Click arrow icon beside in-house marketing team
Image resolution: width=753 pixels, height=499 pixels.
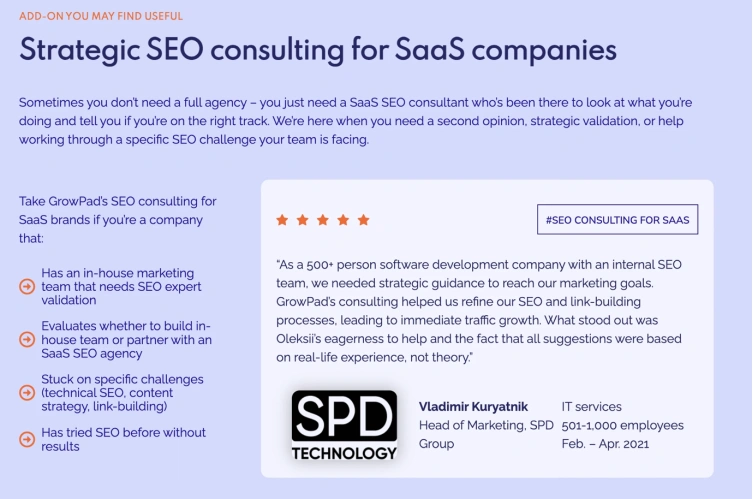coord(27,287)
